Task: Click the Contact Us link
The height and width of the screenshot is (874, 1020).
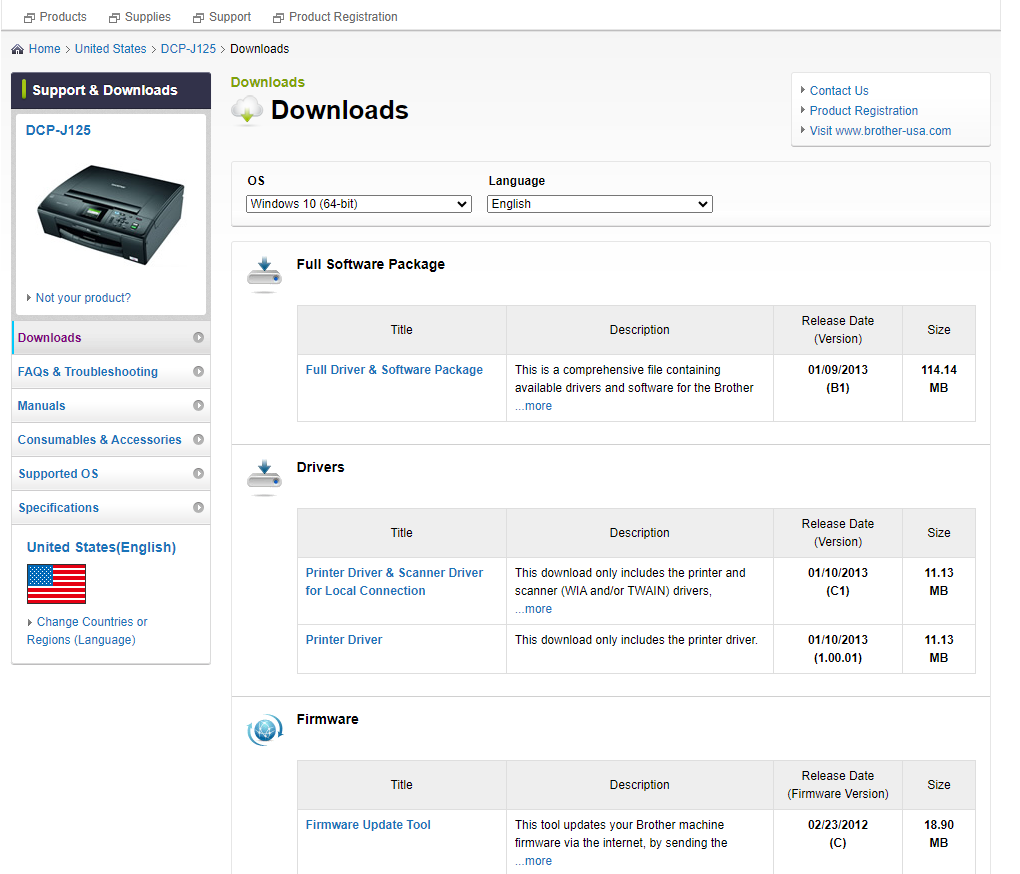Action: click(x=839, y=90)
